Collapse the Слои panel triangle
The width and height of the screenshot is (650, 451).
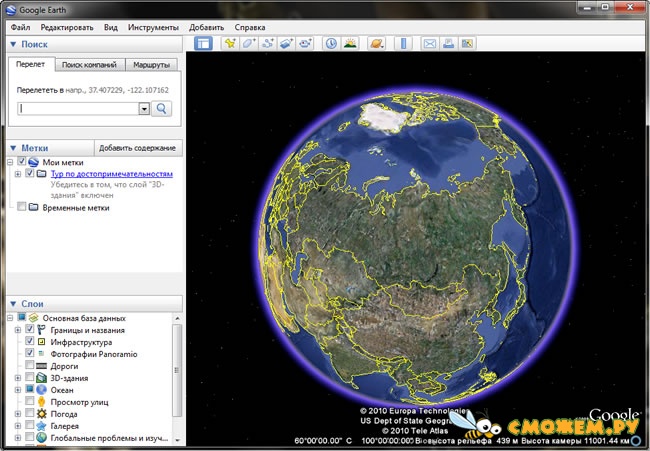point(13,304)
